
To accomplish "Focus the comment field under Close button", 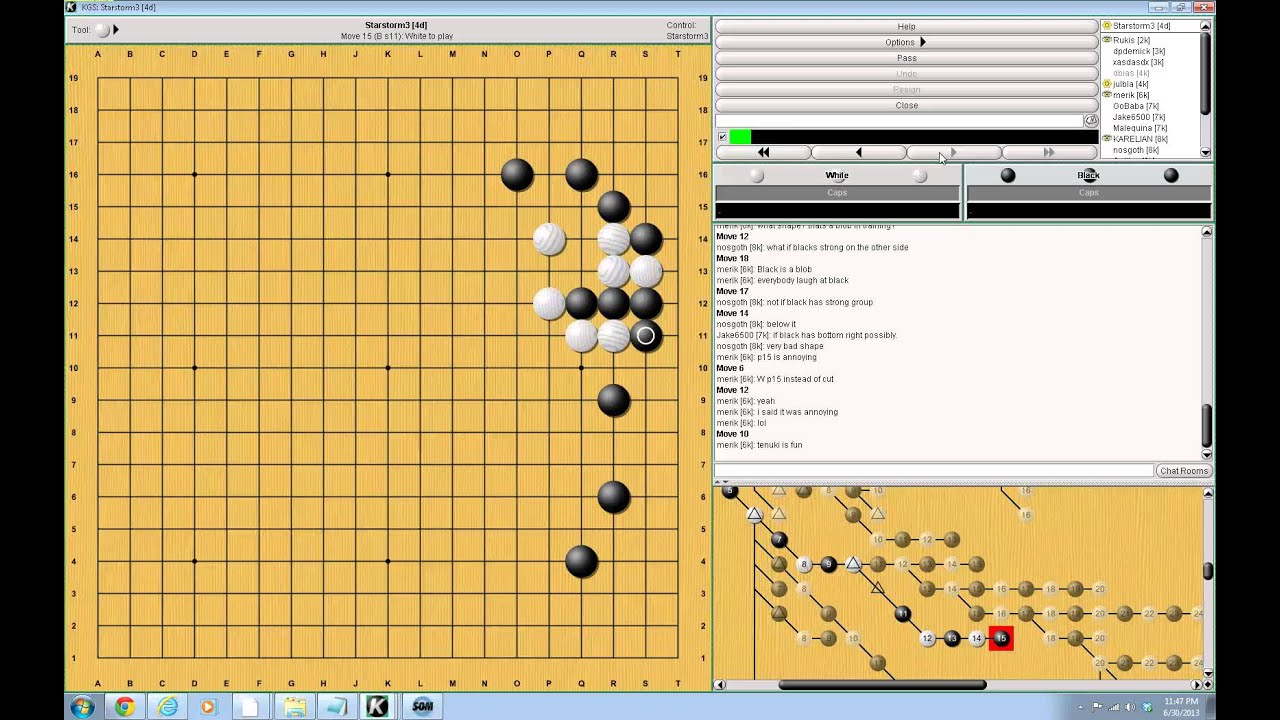I will click(x=899, y=121).
